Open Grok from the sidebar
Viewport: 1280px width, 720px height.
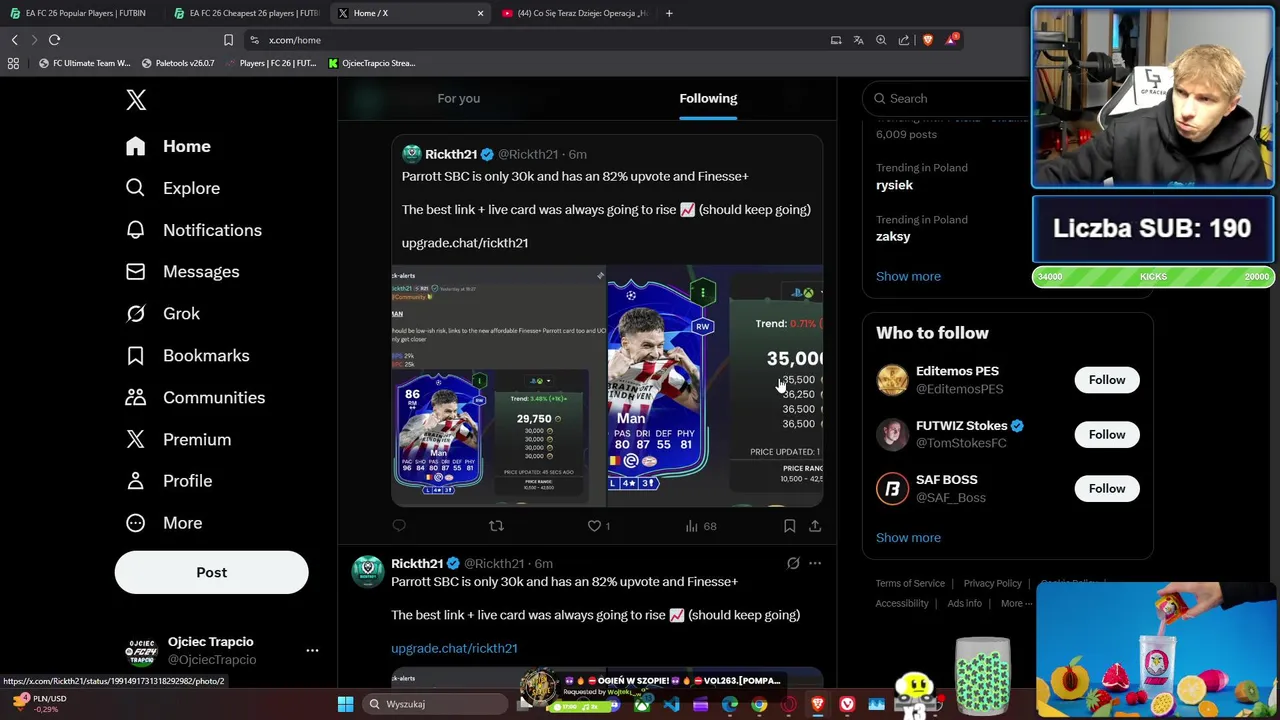(163, 314)
